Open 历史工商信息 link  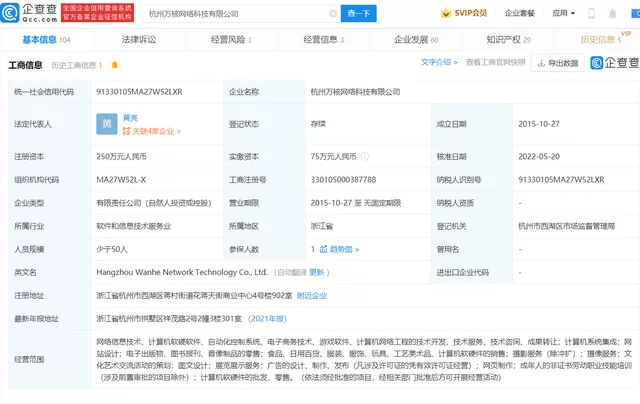(76, 65)
